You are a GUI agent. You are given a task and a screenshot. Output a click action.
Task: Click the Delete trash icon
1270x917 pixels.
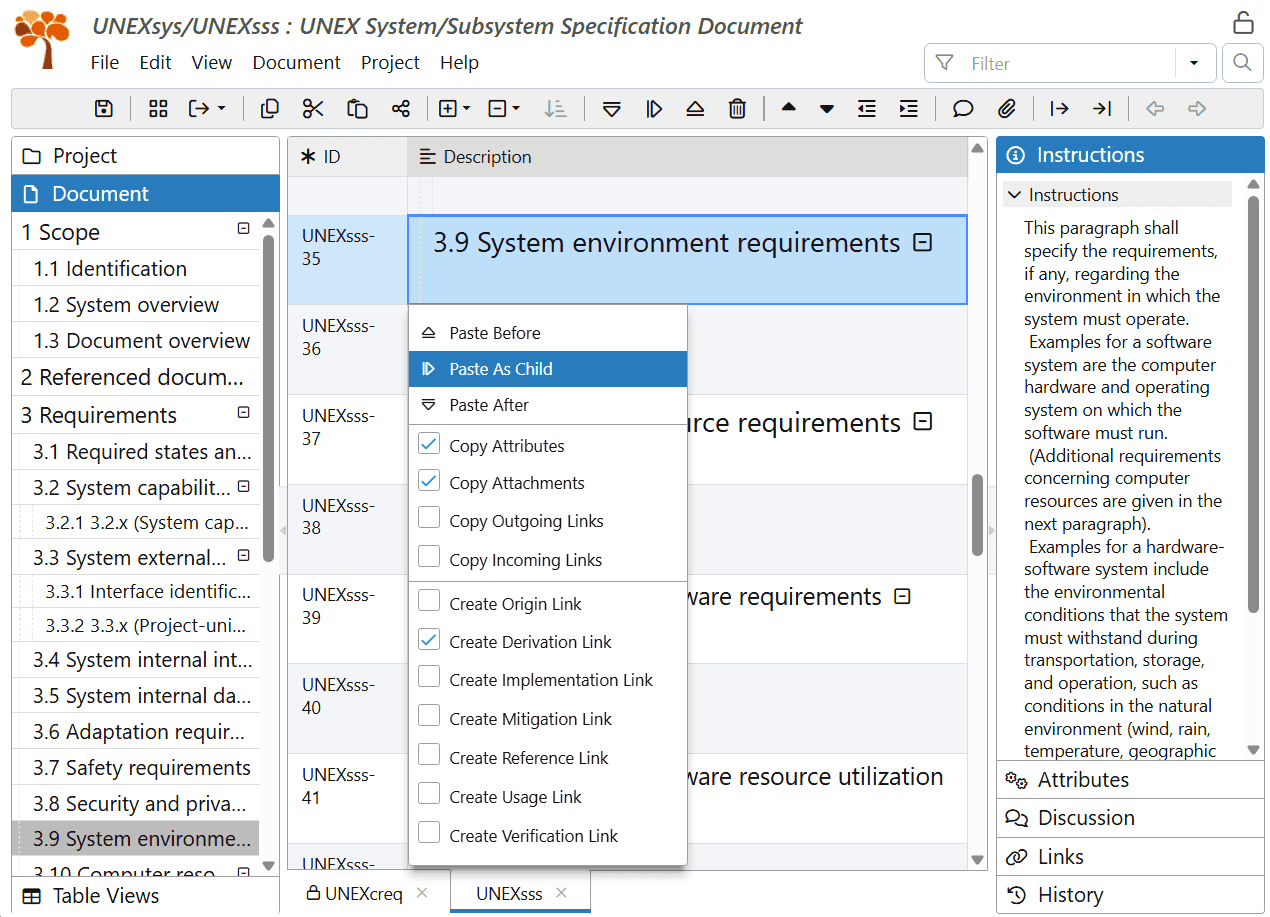tap(737, 108)
